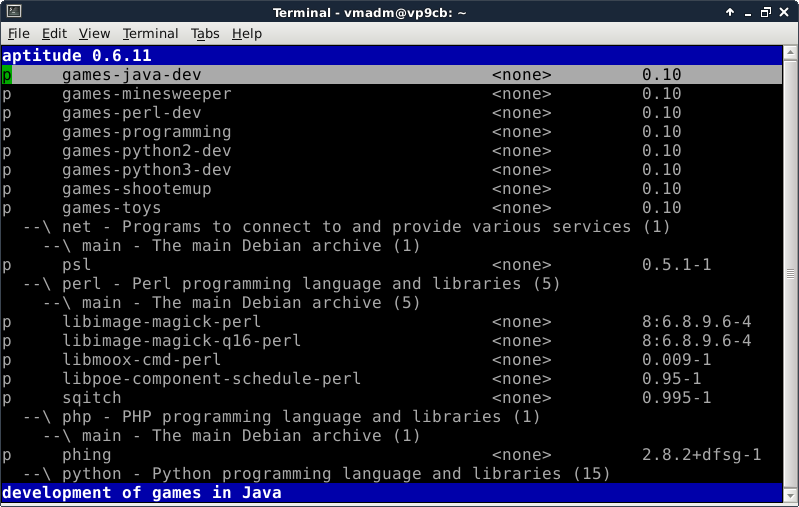799x507 pixels.
Task: Select the psl package entry
Action: 76,265
